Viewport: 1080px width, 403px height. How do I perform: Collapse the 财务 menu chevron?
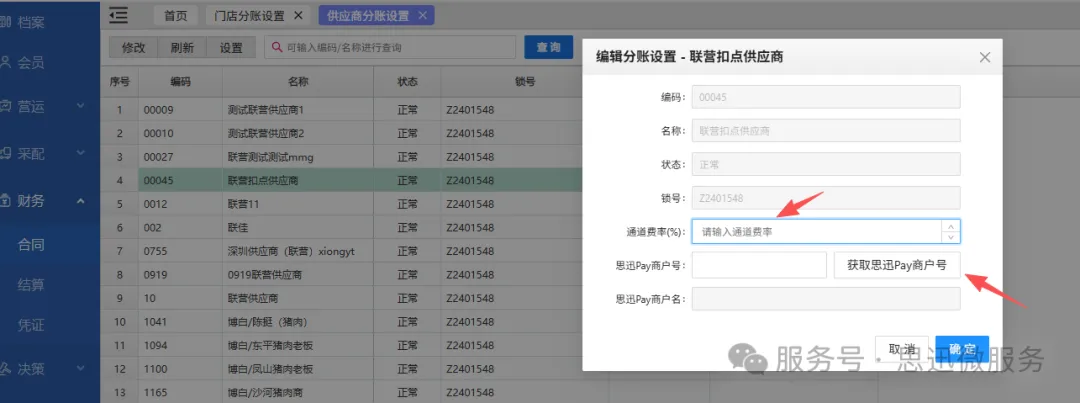point(81,201)
